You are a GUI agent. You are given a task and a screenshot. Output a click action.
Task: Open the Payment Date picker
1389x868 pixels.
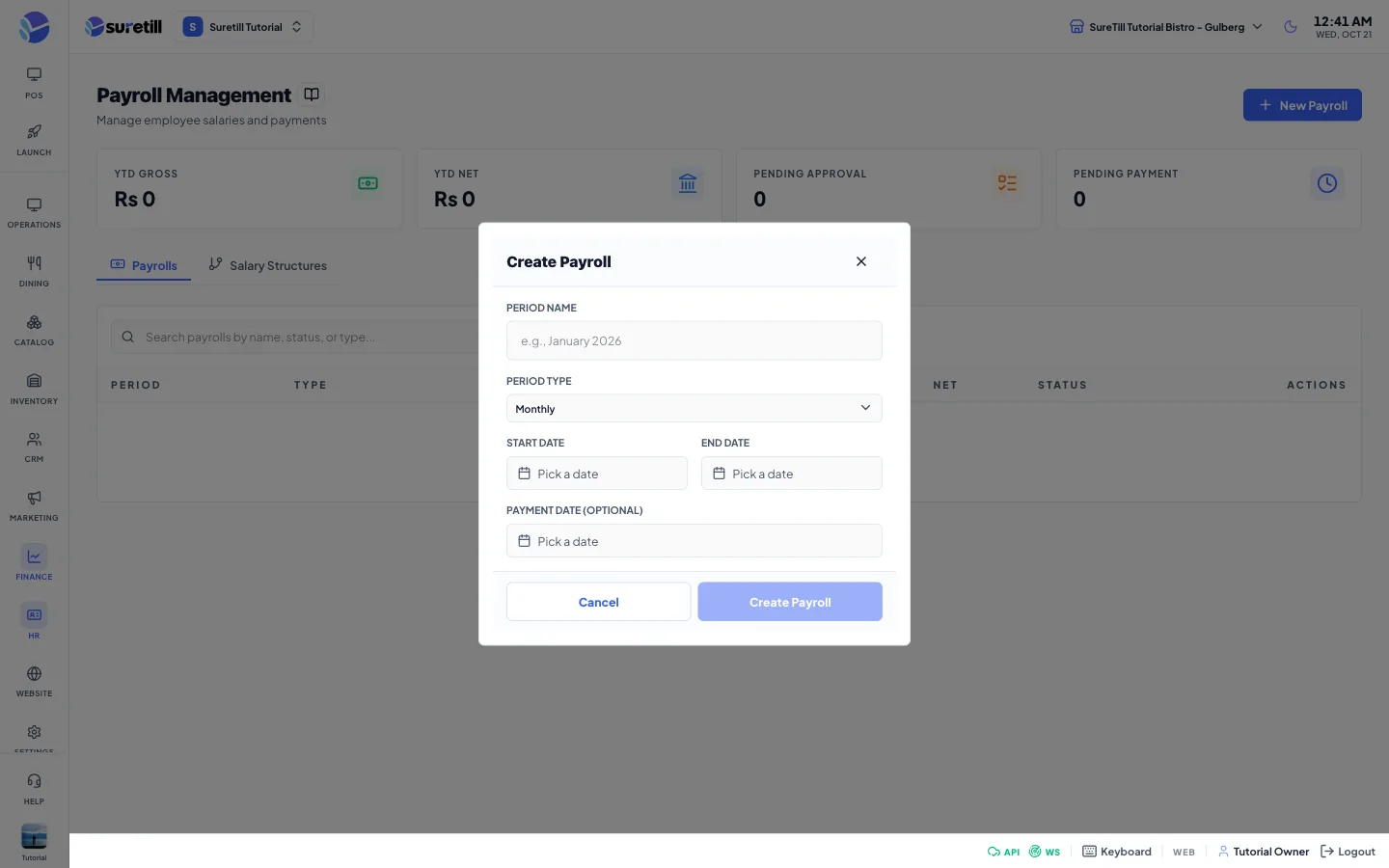(x=694, y=541)
